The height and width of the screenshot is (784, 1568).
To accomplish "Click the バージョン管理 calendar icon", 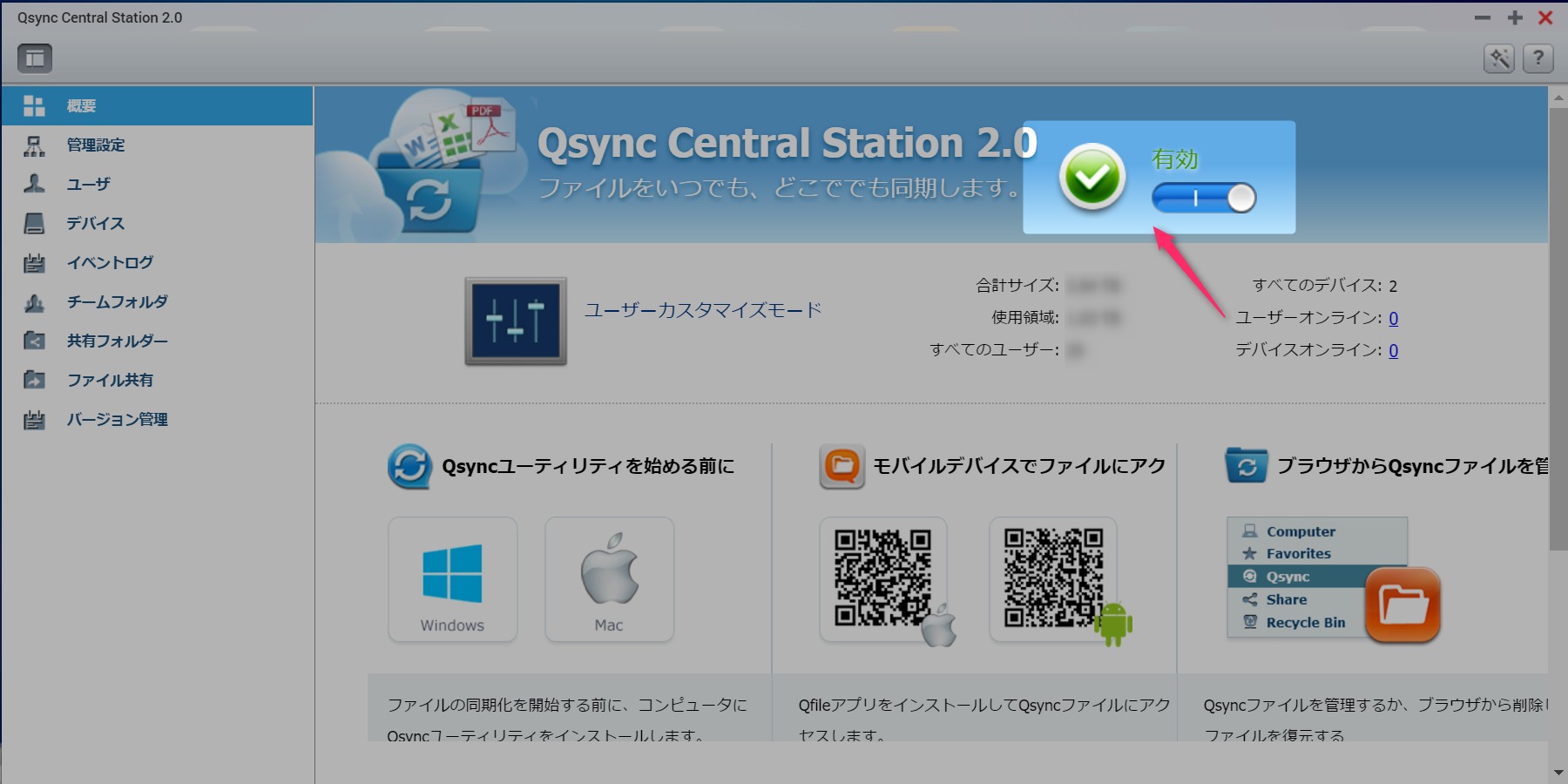I will coord(34,420).
